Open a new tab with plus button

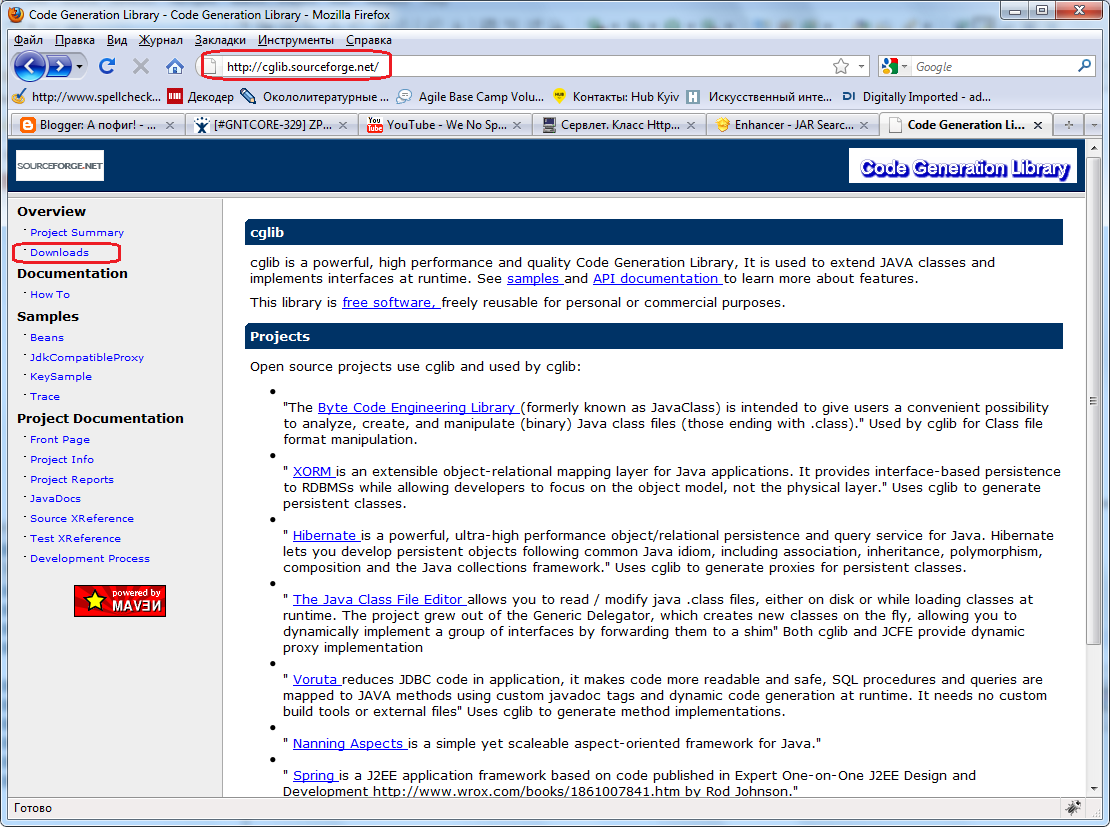pyautogui.click(x=1068, y=125)
